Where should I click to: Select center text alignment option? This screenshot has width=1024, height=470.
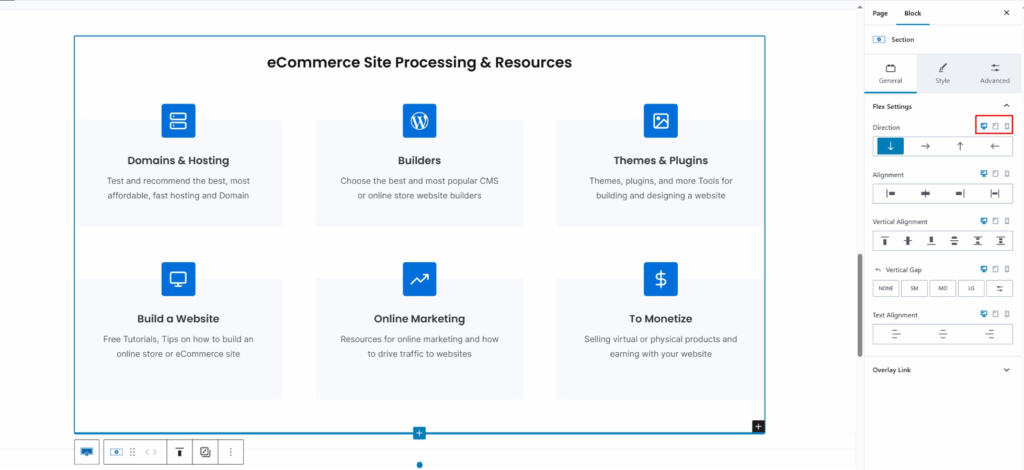(x=942, y=335)
